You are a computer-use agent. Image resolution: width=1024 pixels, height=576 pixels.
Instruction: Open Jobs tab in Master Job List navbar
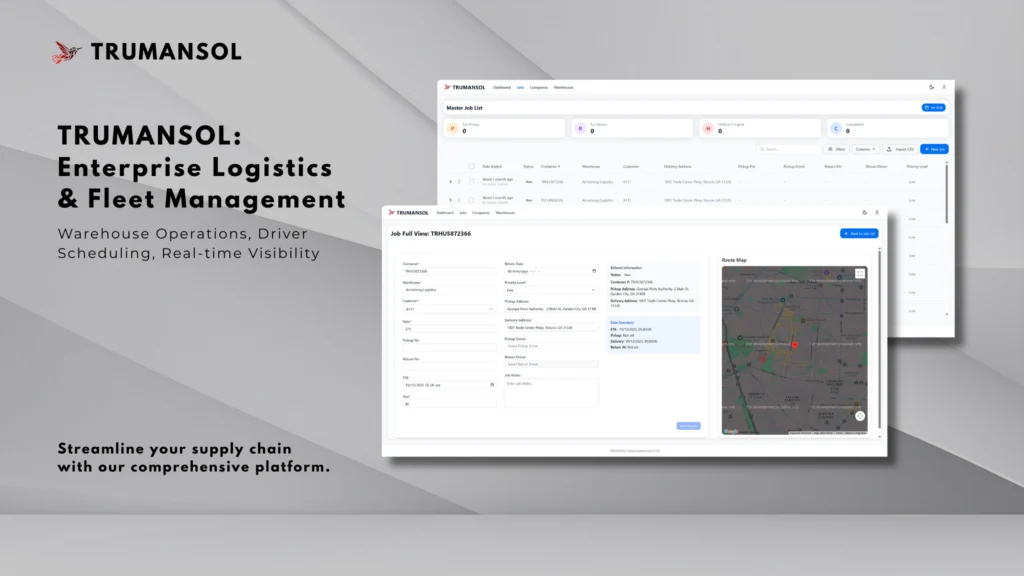pos(520,87)
